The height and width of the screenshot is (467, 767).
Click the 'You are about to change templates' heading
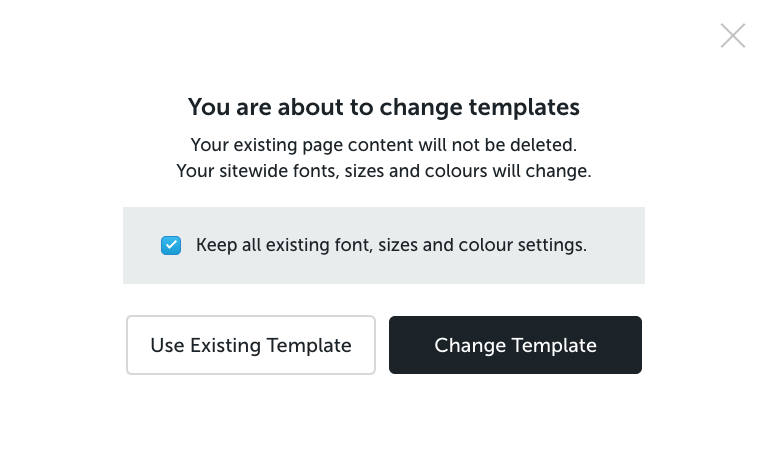point(384,107)
